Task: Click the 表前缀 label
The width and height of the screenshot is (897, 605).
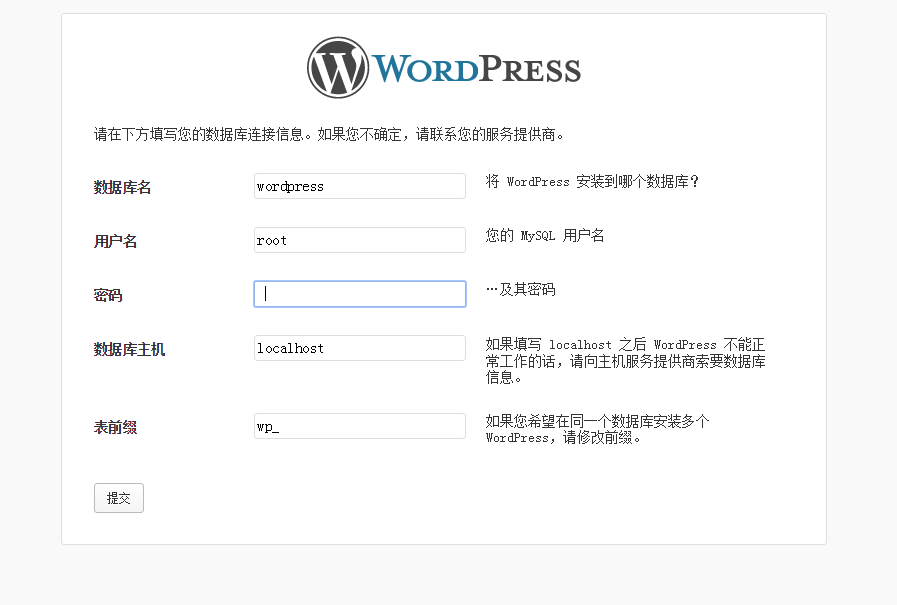Action: 116,427
